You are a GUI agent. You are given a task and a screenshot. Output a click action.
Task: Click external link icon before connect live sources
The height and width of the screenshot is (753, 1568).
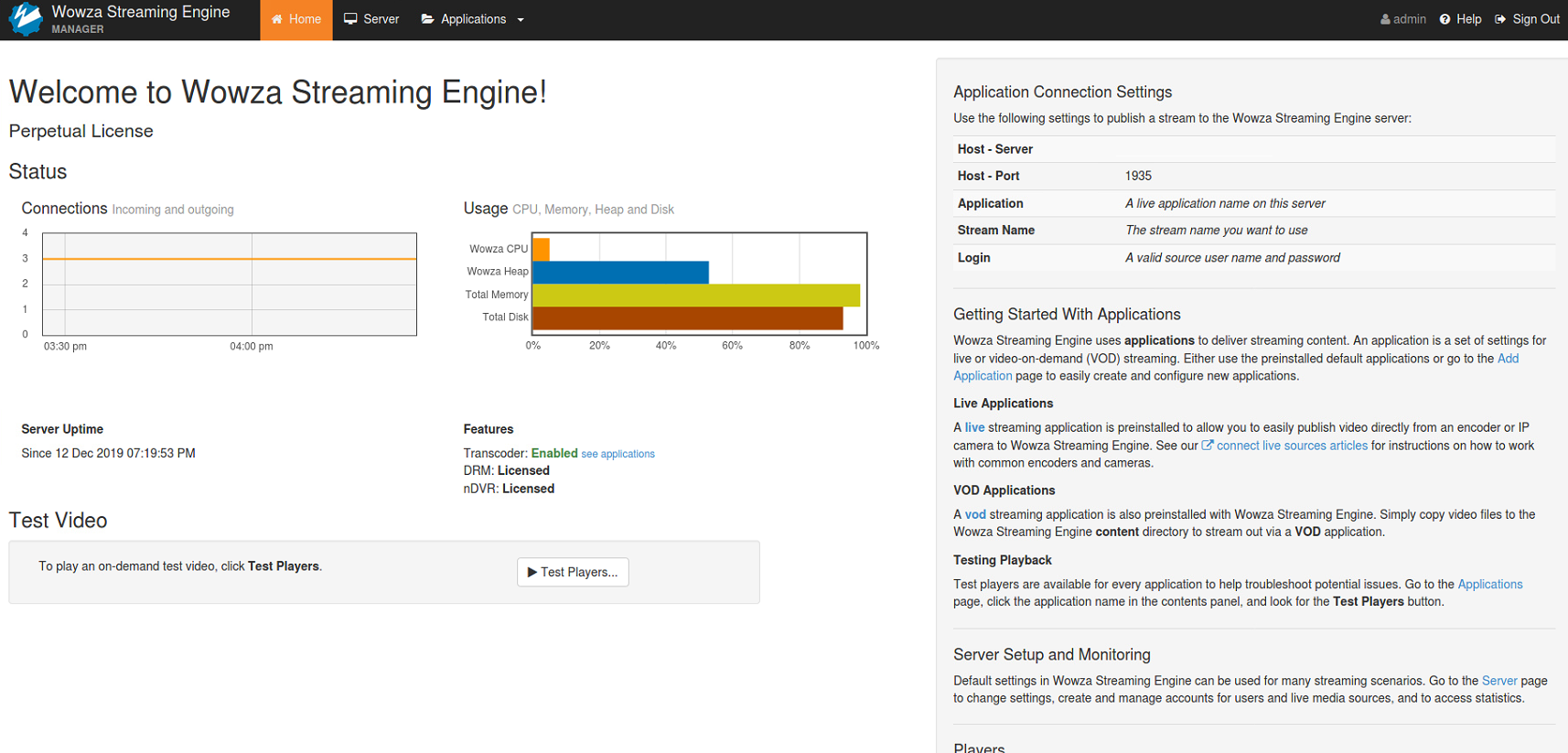[1208, 446]
